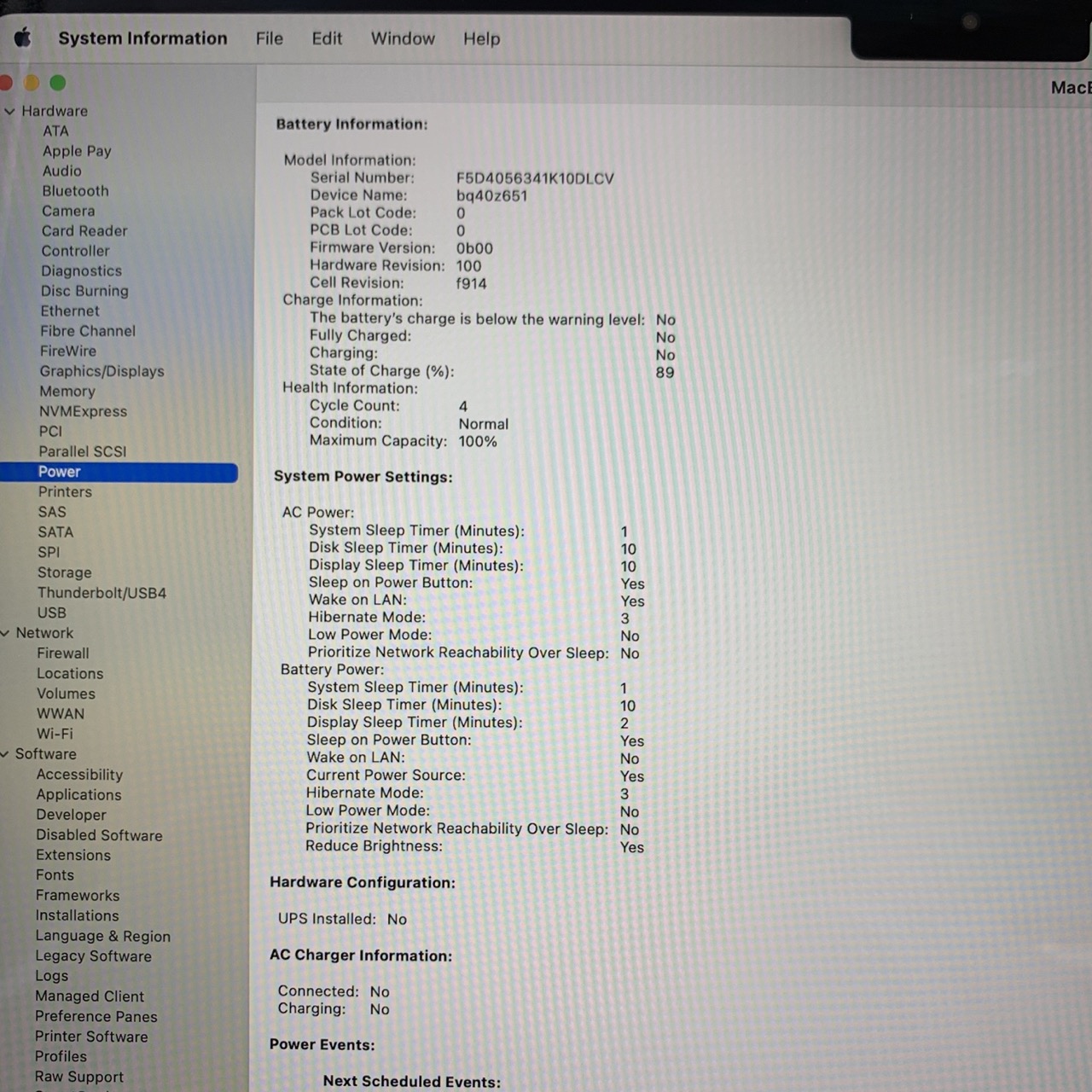
Task: Click the green full-screen window button
Action: (x=58, y=83)
